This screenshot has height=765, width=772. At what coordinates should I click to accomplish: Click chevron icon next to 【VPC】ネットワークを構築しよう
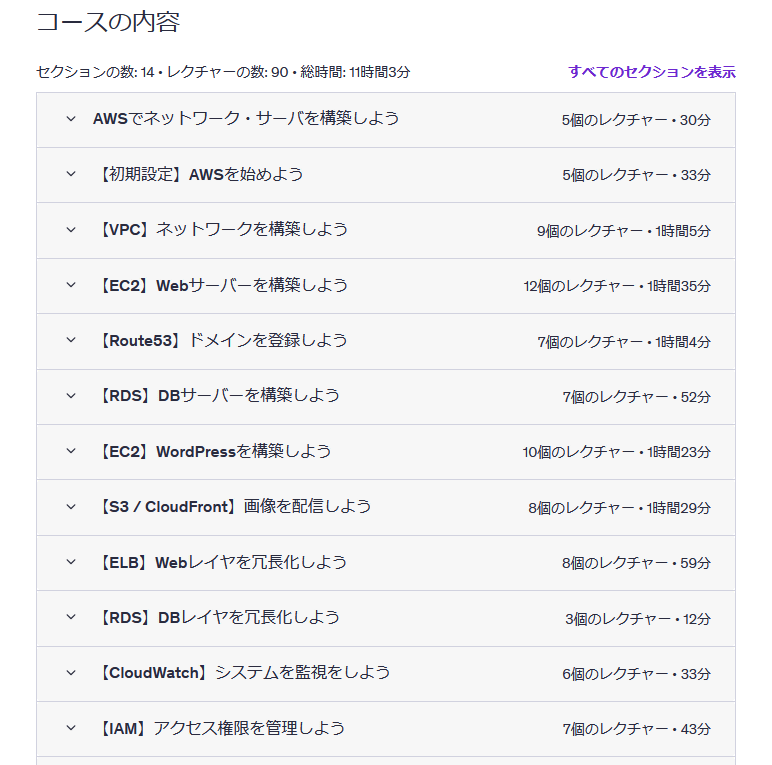click(x=71, y=230)
